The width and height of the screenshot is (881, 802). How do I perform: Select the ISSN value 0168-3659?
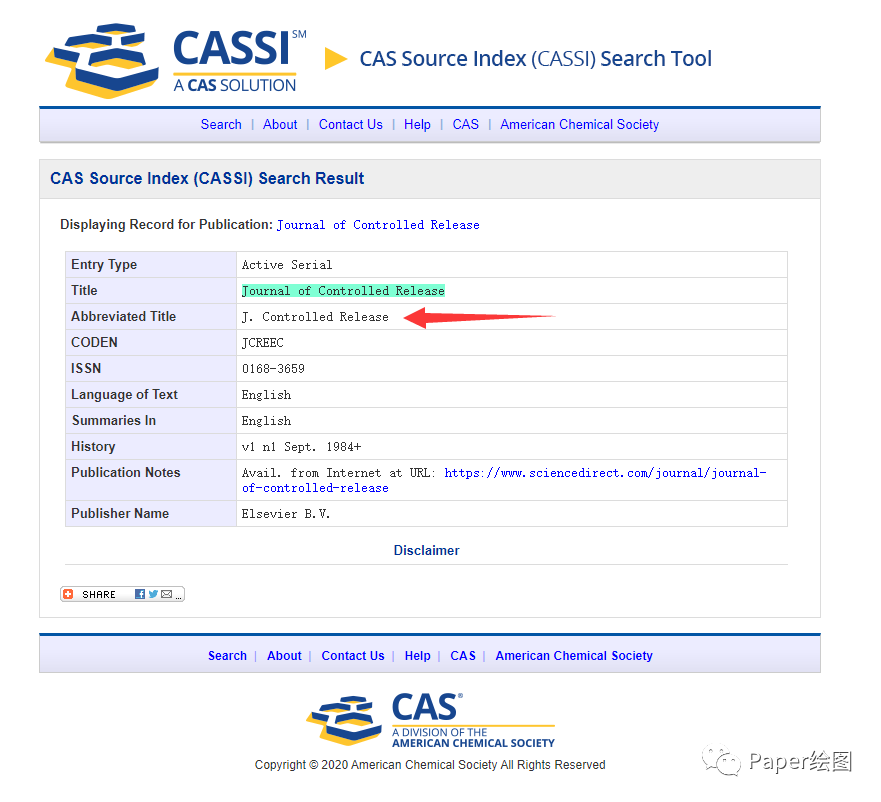point(273,369)
